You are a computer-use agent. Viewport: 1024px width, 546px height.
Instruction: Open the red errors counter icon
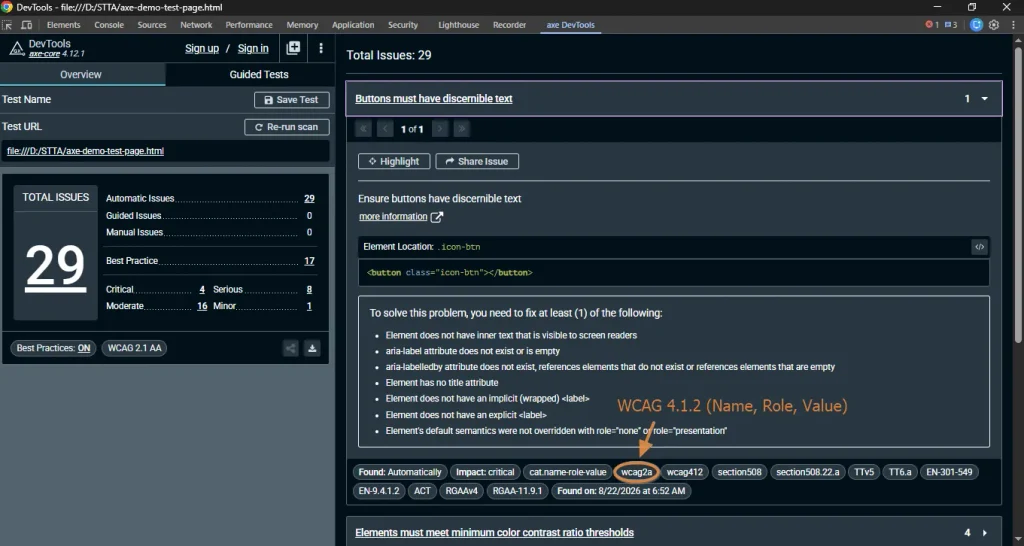click(x=932, y=25)
